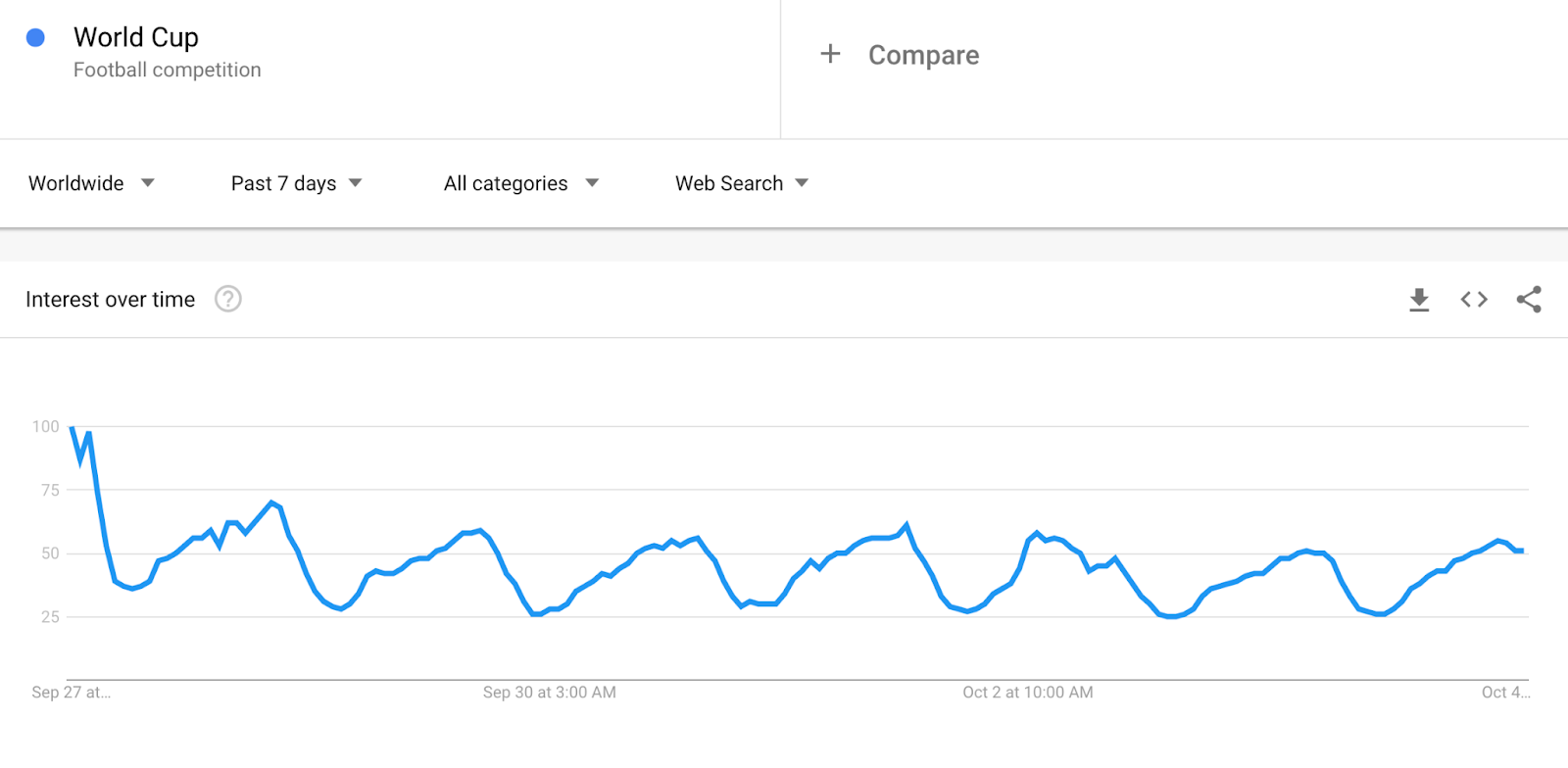Open the Worldwide region dropdown

[91, 183]
